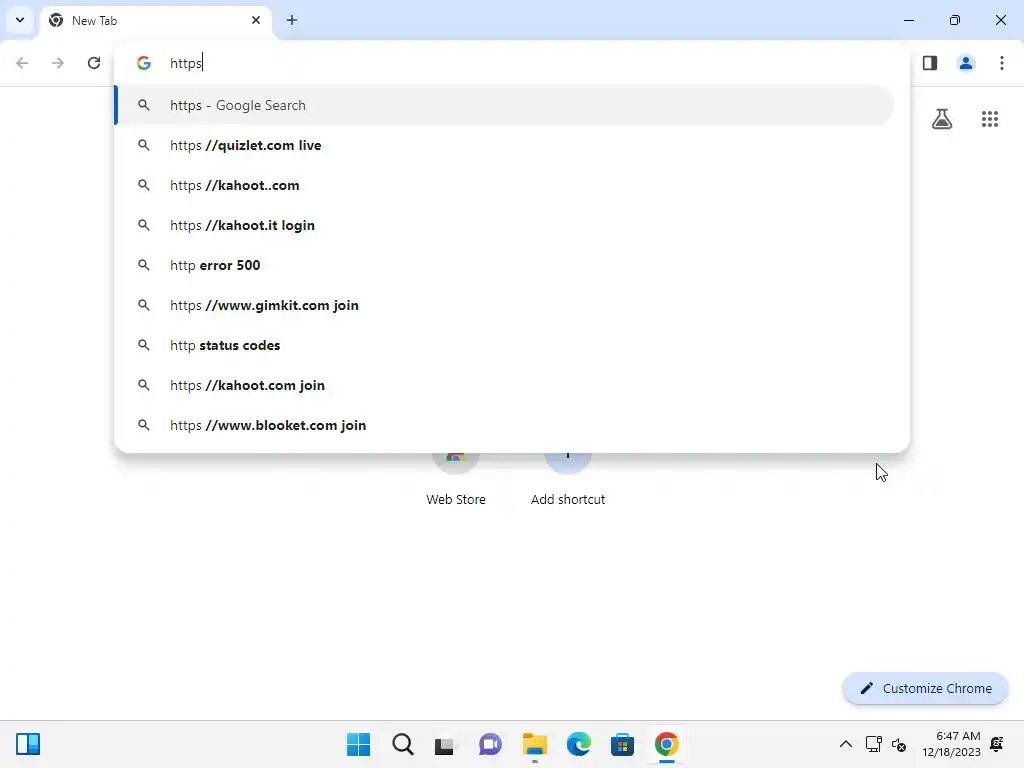Click Customize Chrome button

(x=925, y=688)
